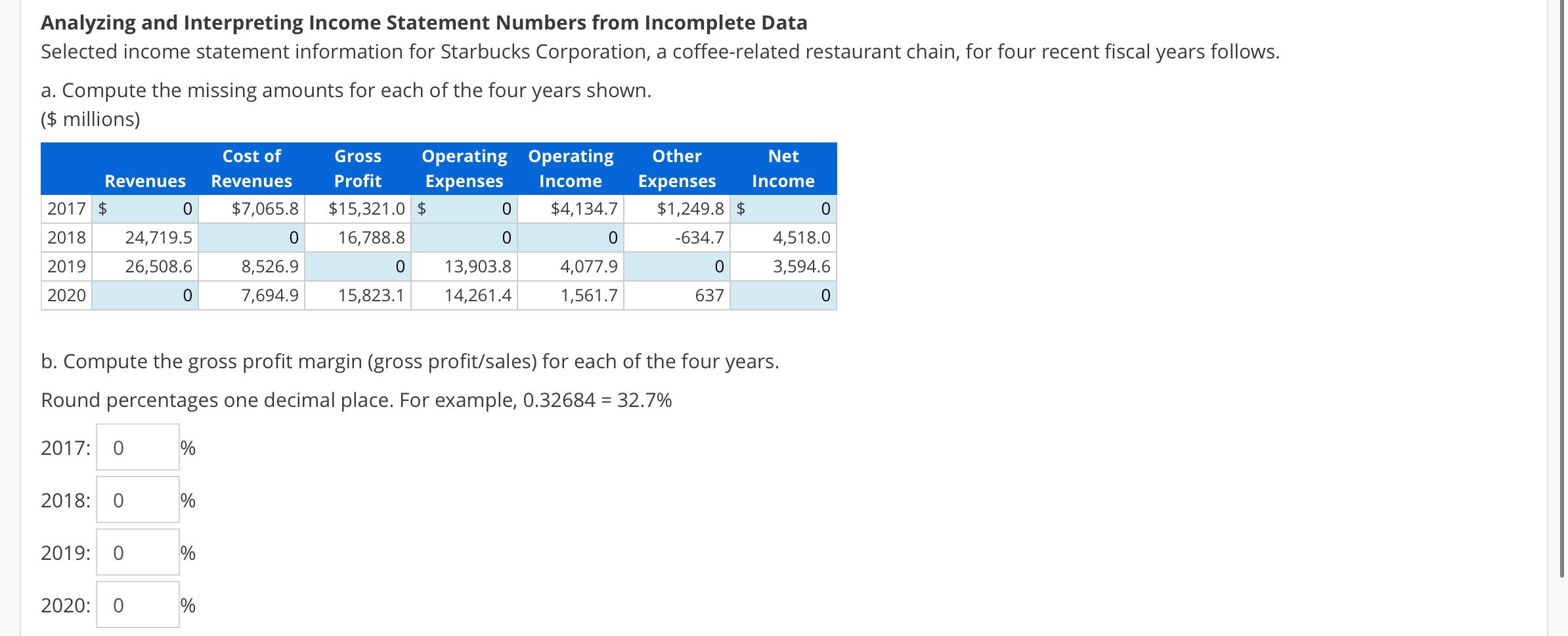Click the '($ millions)' note above the table
Image resolution: width=1568 pixels, height=636 pixels.
coord(91,119)
